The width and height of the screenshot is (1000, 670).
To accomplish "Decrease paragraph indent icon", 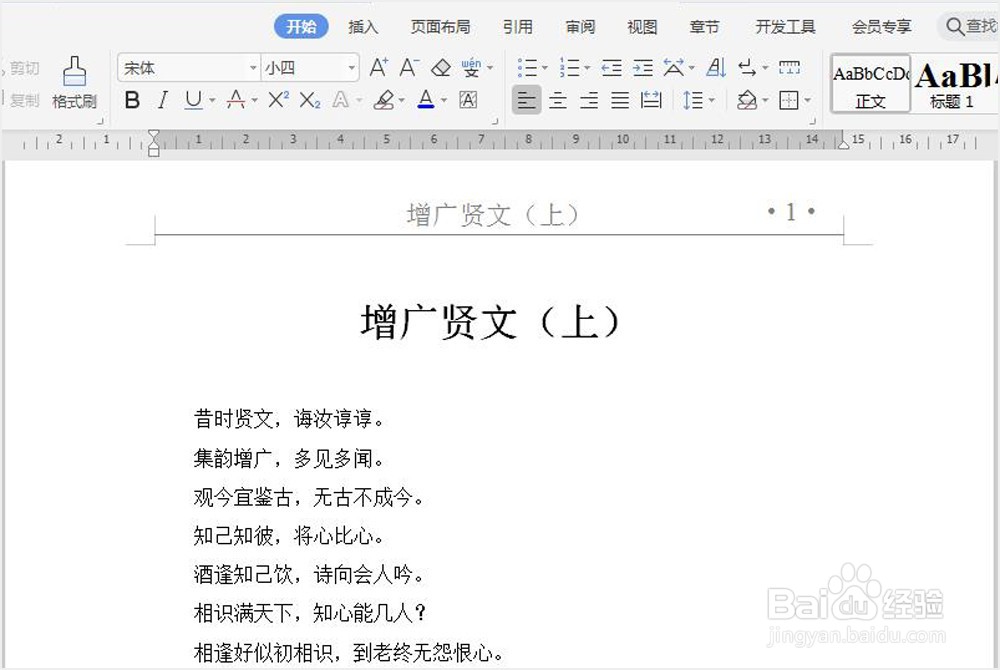I will coord(611,68).
